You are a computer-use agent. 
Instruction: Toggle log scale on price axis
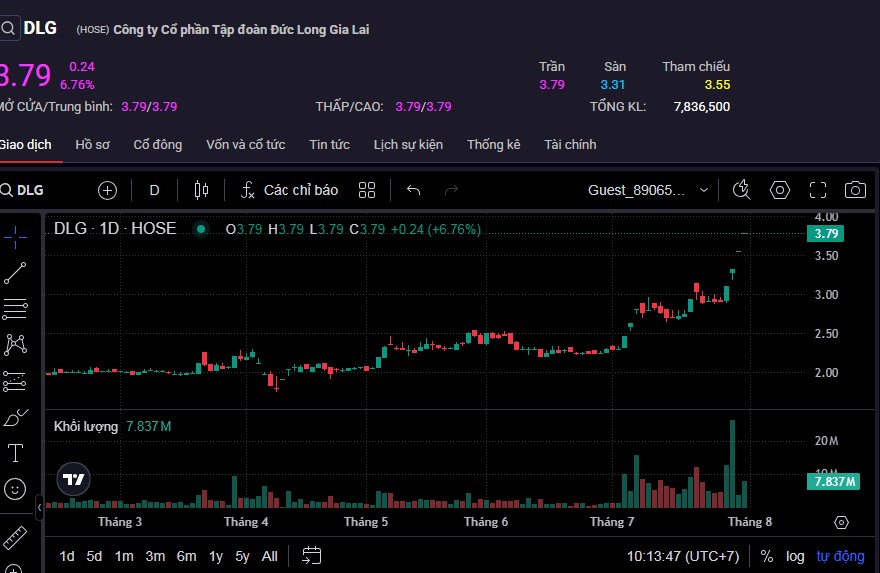tap(794, 556)
